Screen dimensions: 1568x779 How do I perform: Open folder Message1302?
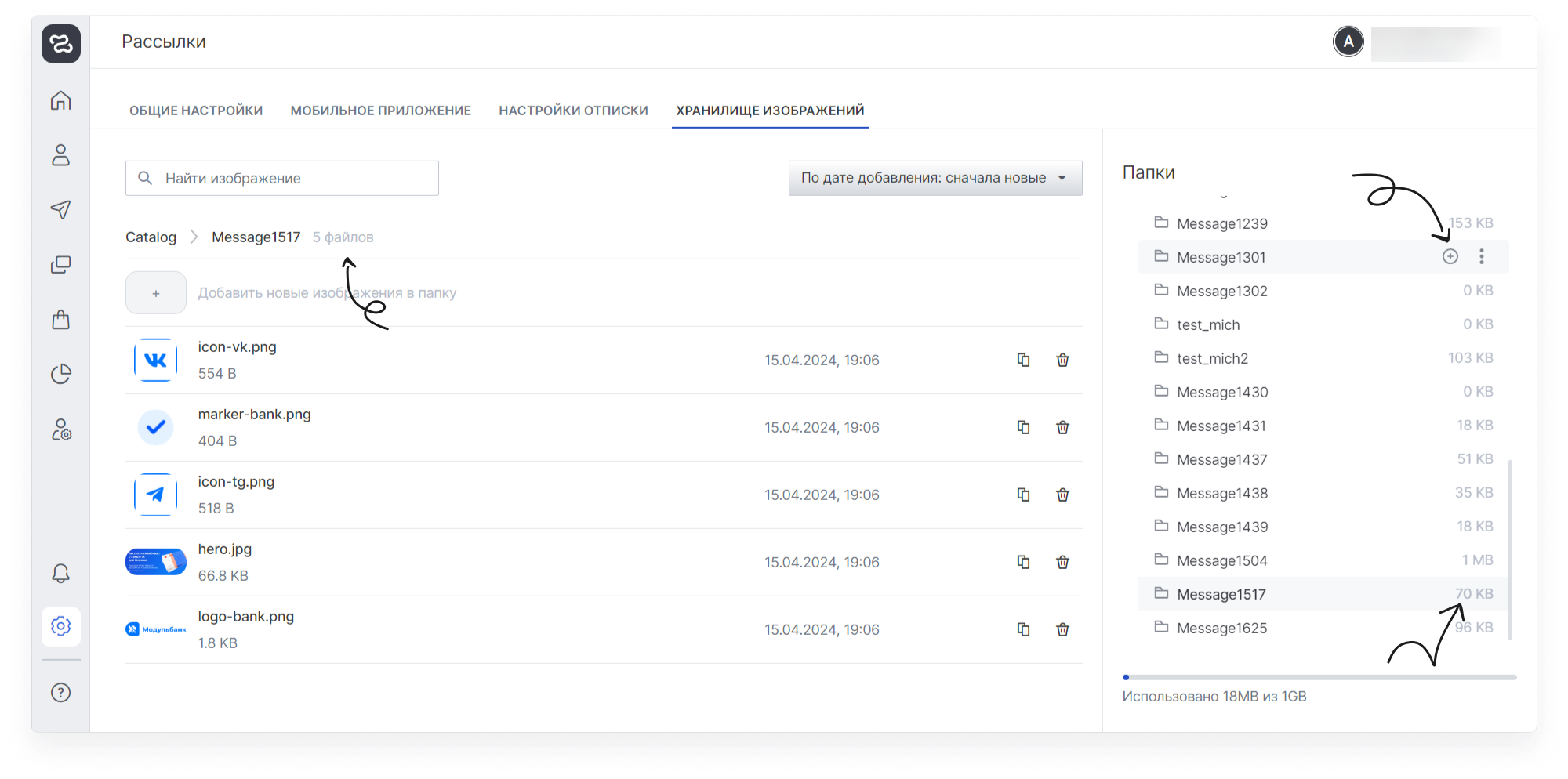(1323, 291)
